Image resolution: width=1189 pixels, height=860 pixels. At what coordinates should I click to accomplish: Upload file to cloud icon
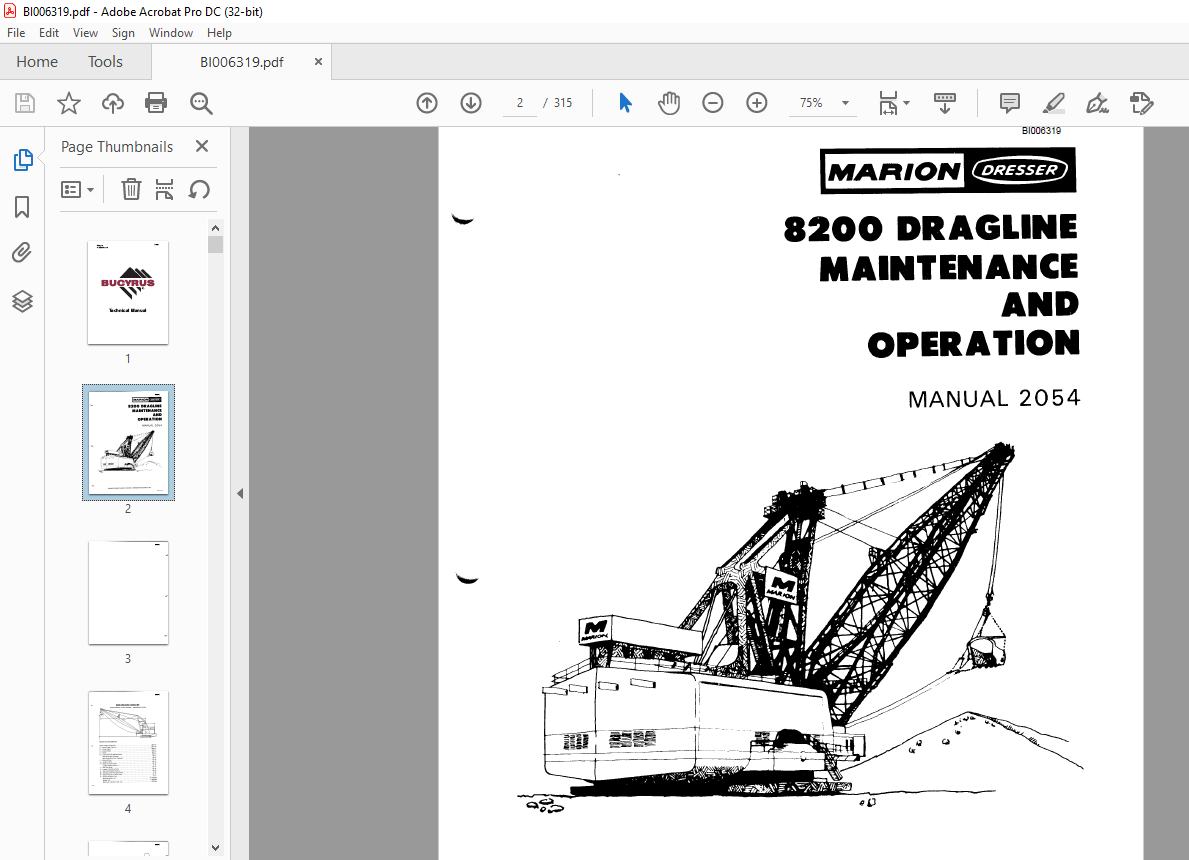[x=113, y=103]
